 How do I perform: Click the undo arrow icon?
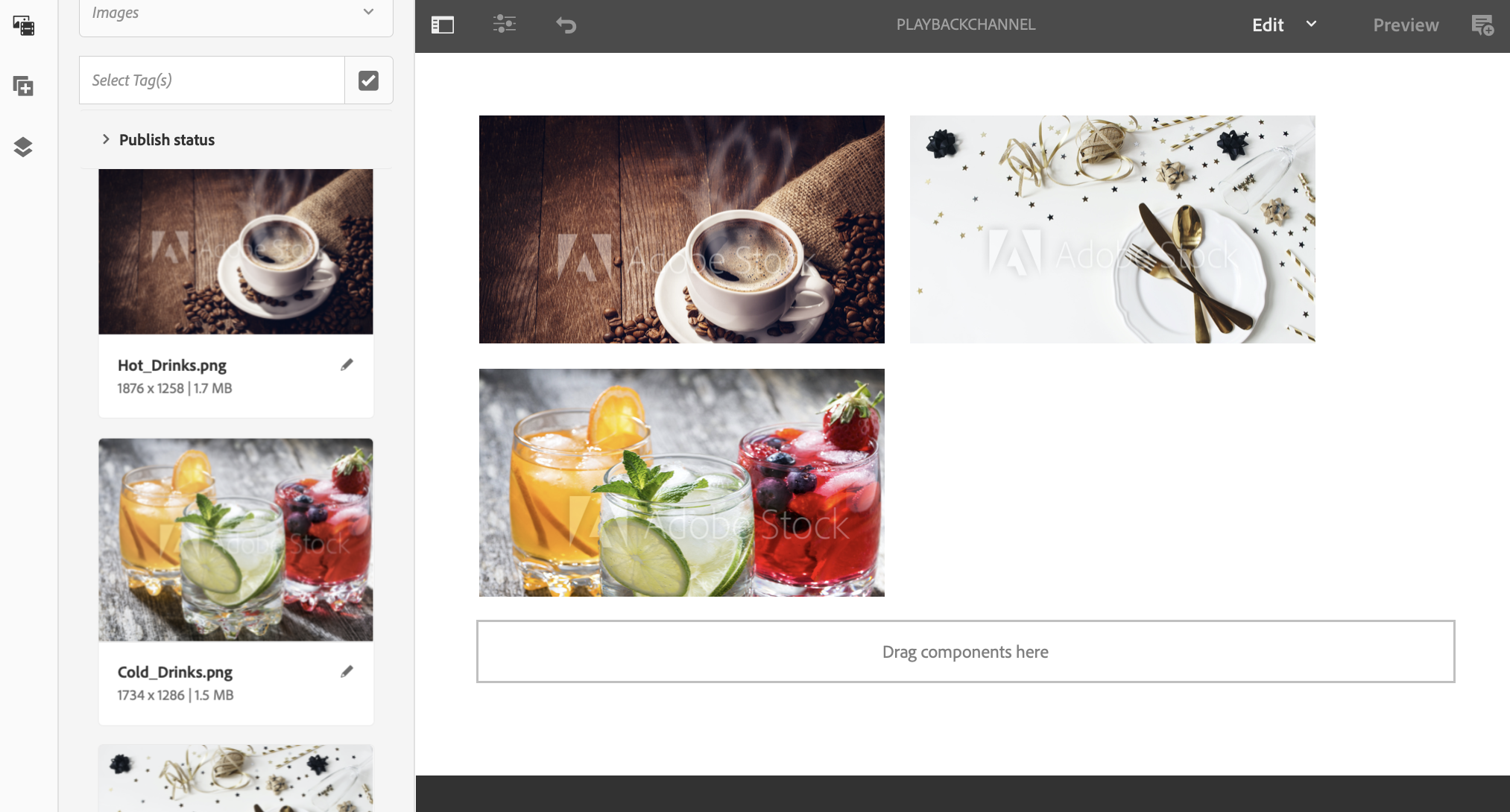566,25
